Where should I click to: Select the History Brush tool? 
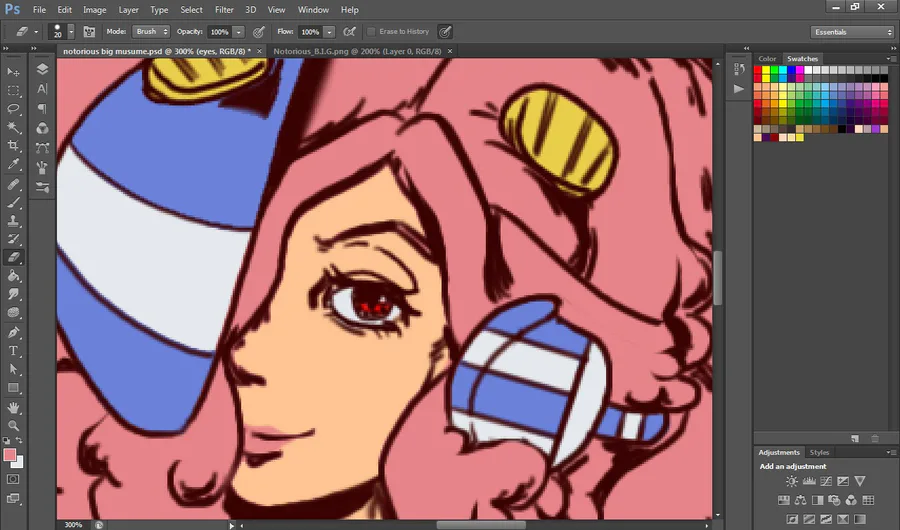point(13,239)
